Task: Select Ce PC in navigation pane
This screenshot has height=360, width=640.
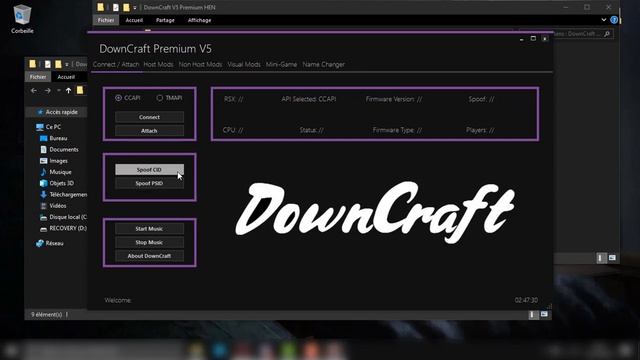Action: (49, 127)
